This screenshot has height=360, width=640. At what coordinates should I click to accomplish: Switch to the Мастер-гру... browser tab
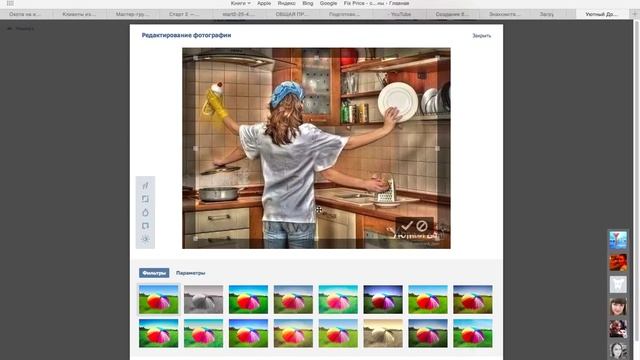coord(133,14)
